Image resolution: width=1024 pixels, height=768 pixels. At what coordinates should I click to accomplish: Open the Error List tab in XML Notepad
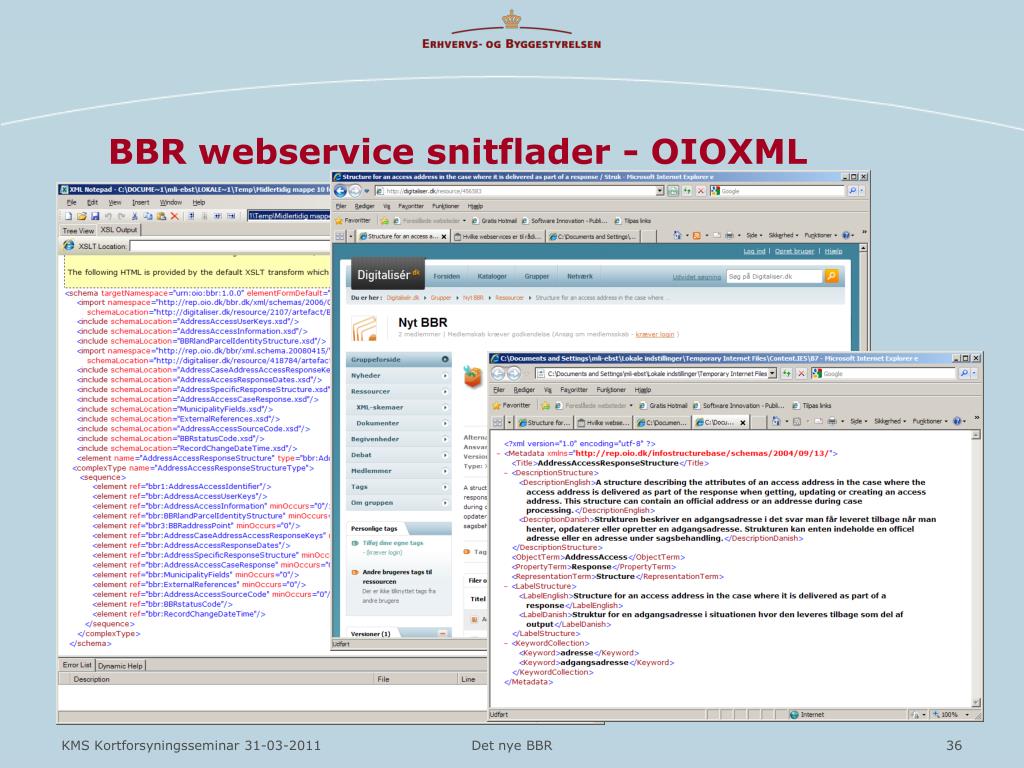(77, 665)
